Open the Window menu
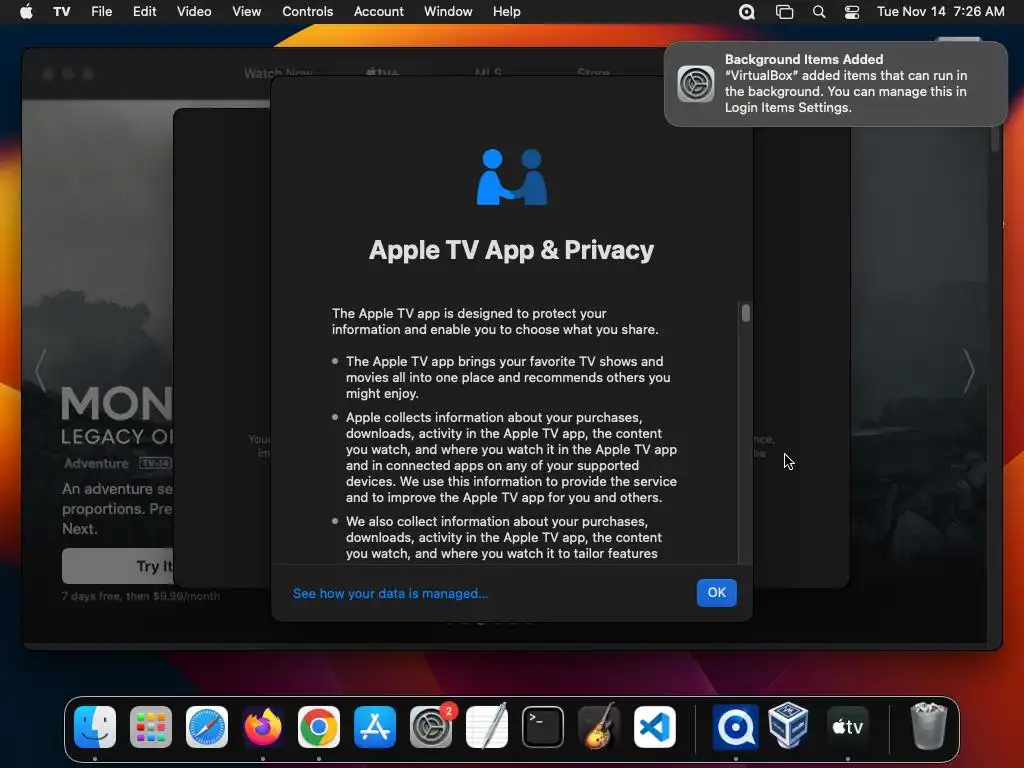 (448, 11)
